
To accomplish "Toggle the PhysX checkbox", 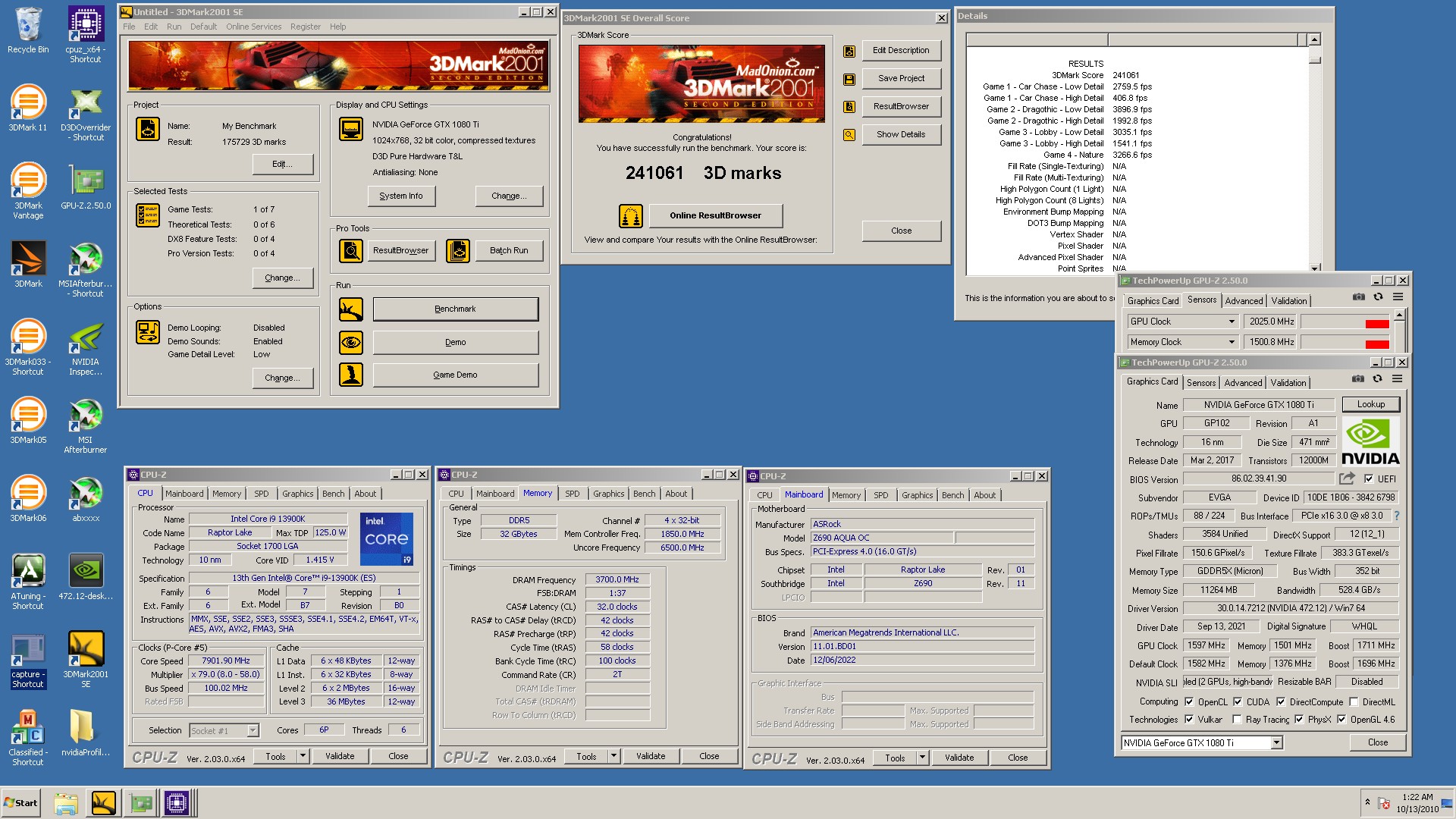I will (x=1299, y=720).
